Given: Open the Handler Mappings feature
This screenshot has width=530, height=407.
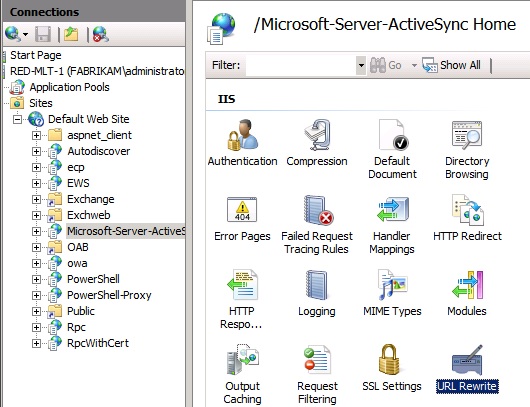Looking at the screenshot, I should pos(392,224).
